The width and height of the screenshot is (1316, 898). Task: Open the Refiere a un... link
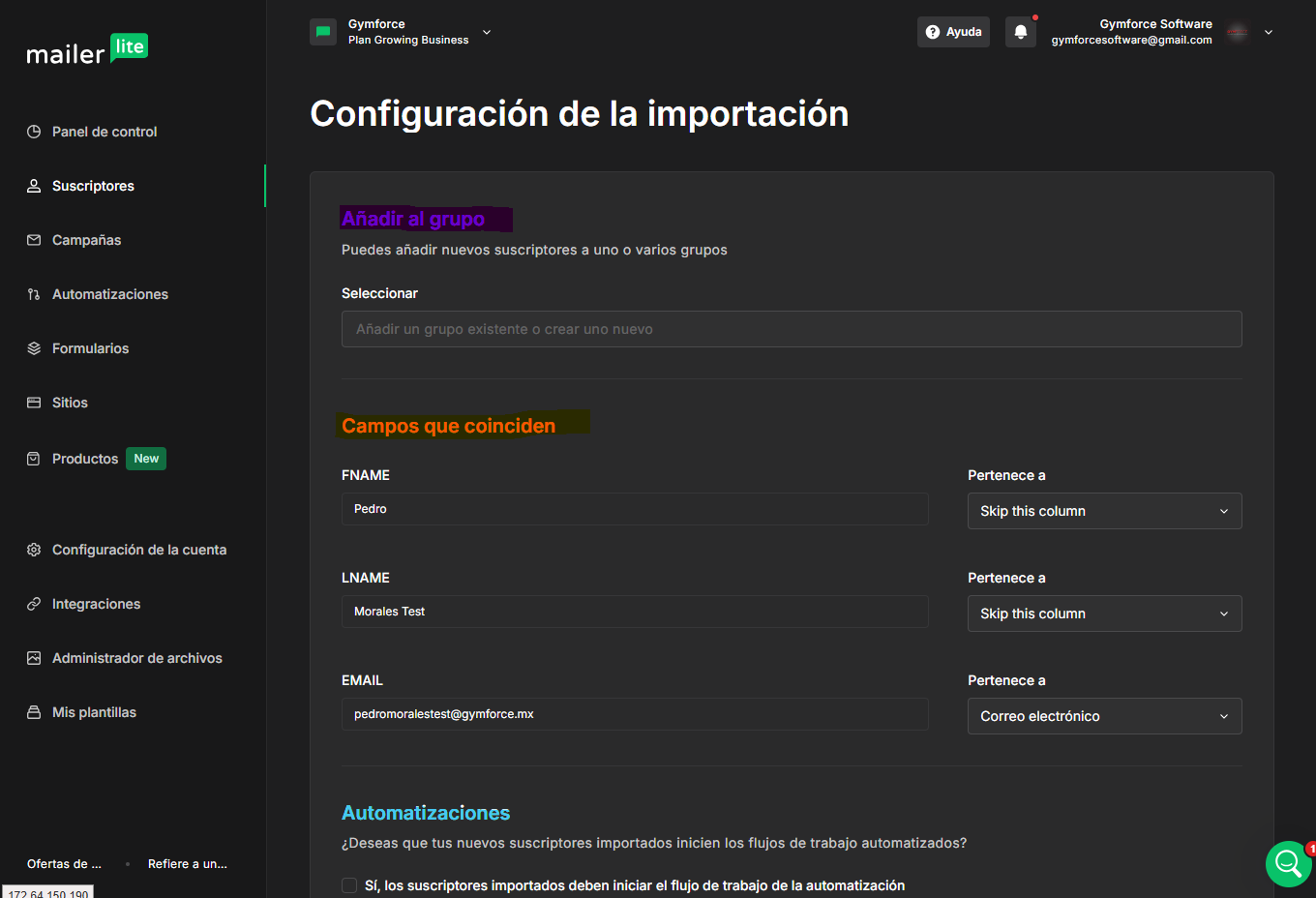point(188,864)
